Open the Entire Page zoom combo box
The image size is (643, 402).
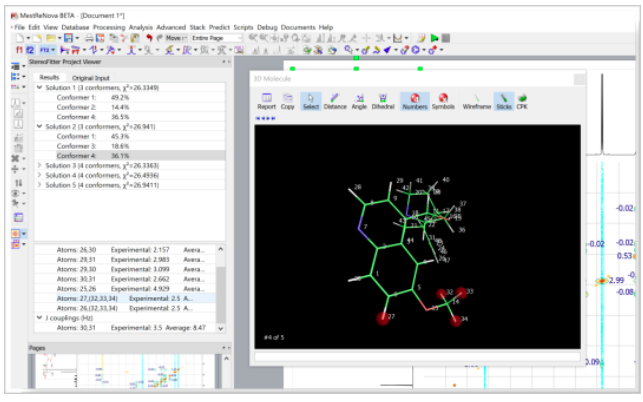(x=217, y=38)
